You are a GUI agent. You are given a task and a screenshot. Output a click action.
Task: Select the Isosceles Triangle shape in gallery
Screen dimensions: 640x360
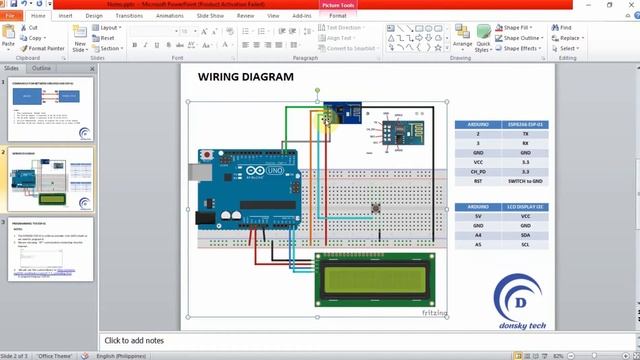click(391, 38)
